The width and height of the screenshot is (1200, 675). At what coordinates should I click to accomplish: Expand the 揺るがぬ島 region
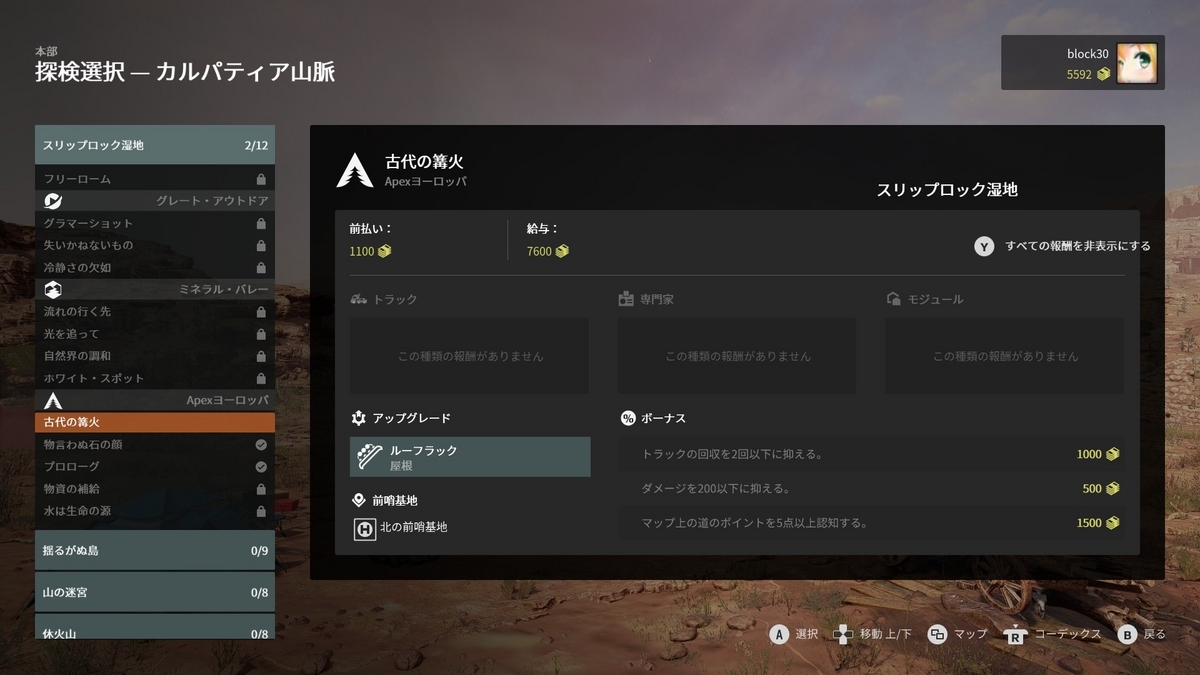click(x=155, y=550)
